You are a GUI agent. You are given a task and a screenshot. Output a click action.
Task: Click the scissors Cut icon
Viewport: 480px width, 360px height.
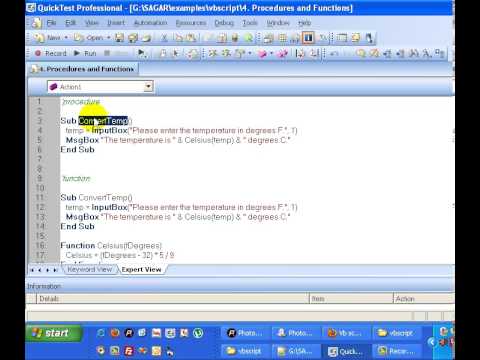(164, 38)
